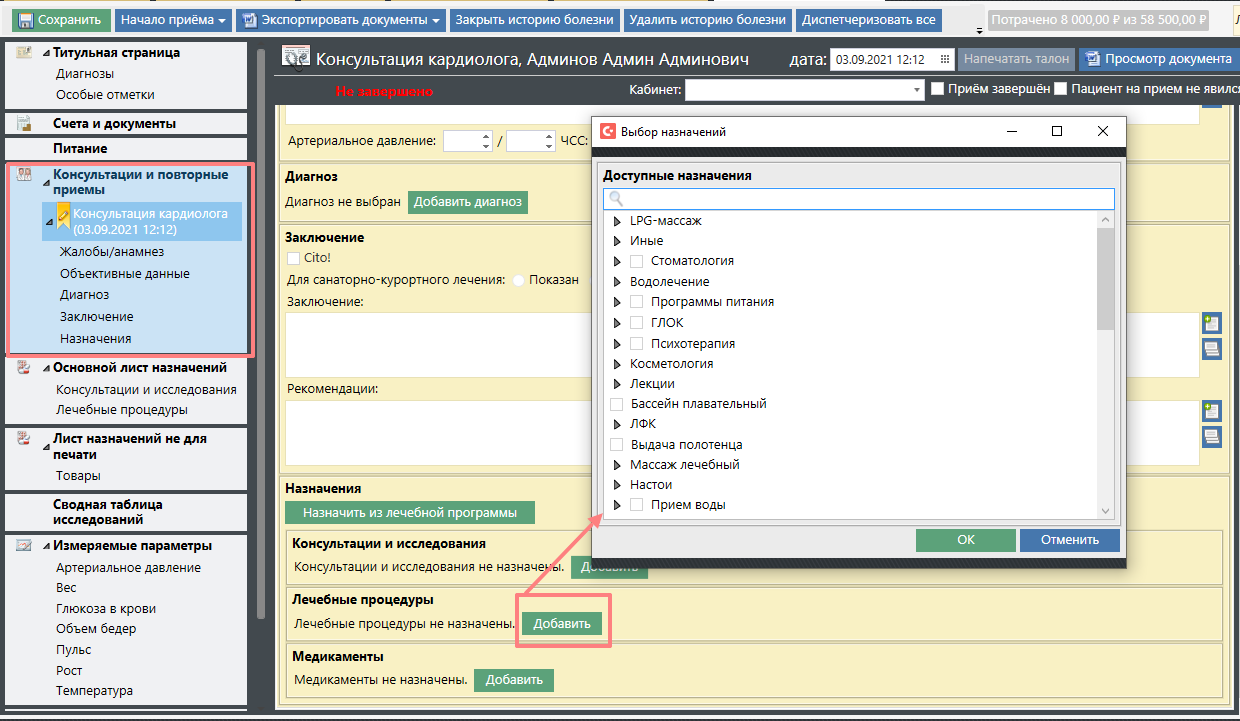Click the Добавить диагноз button

point(467,201)
